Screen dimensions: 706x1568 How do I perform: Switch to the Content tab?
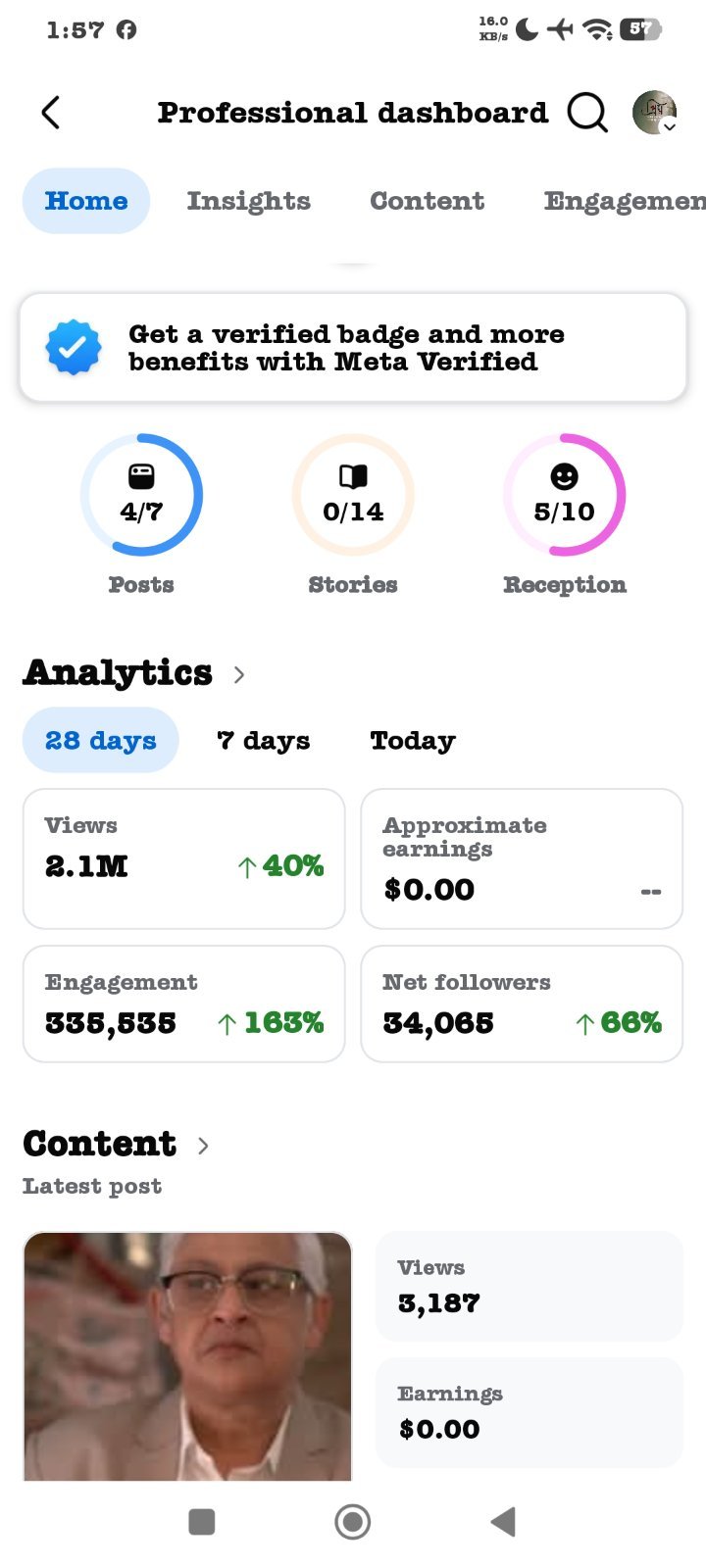pos(428,201)
